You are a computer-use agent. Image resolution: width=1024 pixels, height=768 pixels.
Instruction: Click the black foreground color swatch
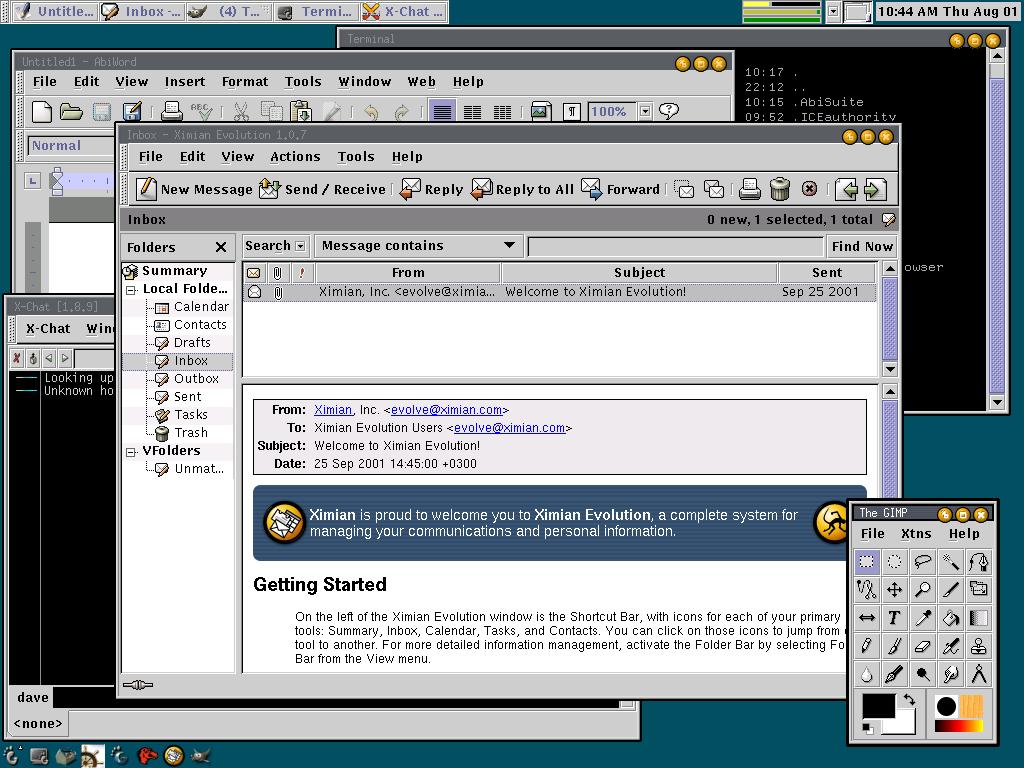(x=877, y=706)
